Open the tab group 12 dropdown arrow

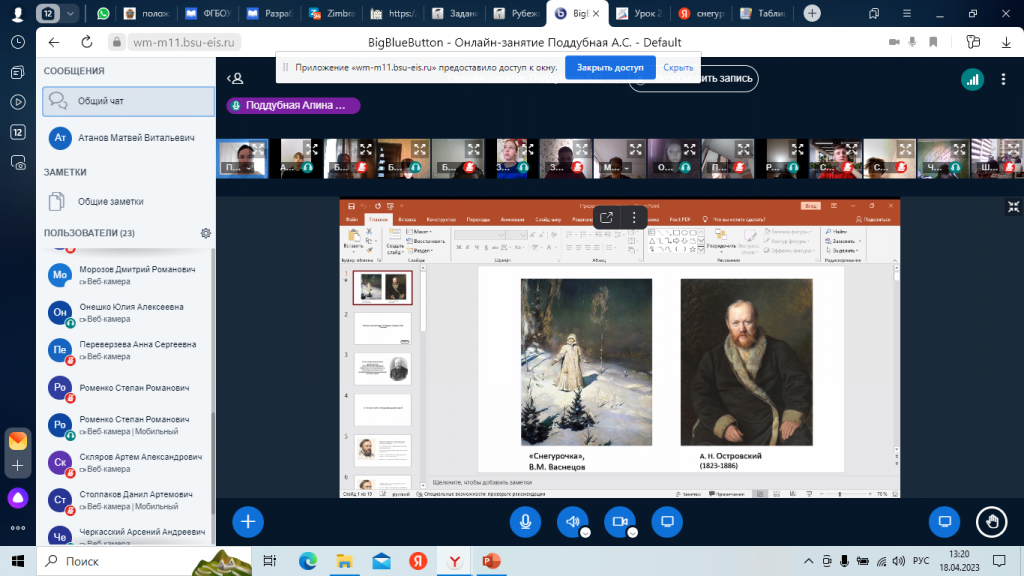(x=70, y=13)
